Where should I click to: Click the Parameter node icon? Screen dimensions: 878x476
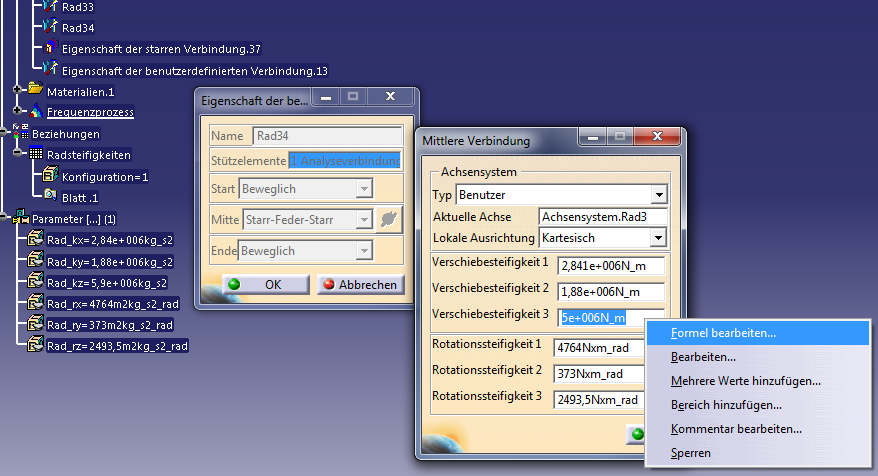coord(21,217)
